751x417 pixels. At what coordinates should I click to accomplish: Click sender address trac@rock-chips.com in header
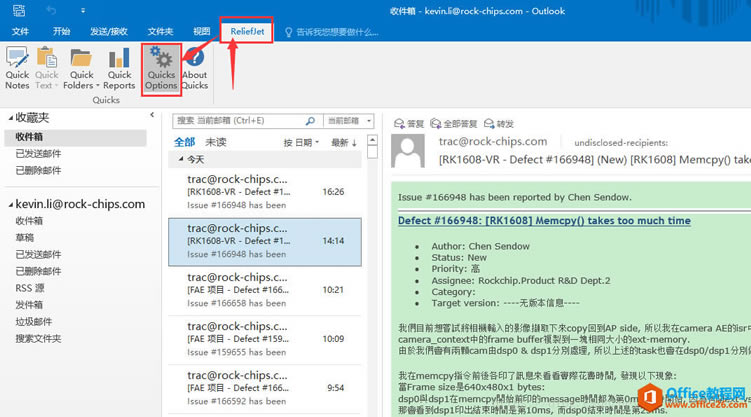pyautogui.click(x=493, y=142)
